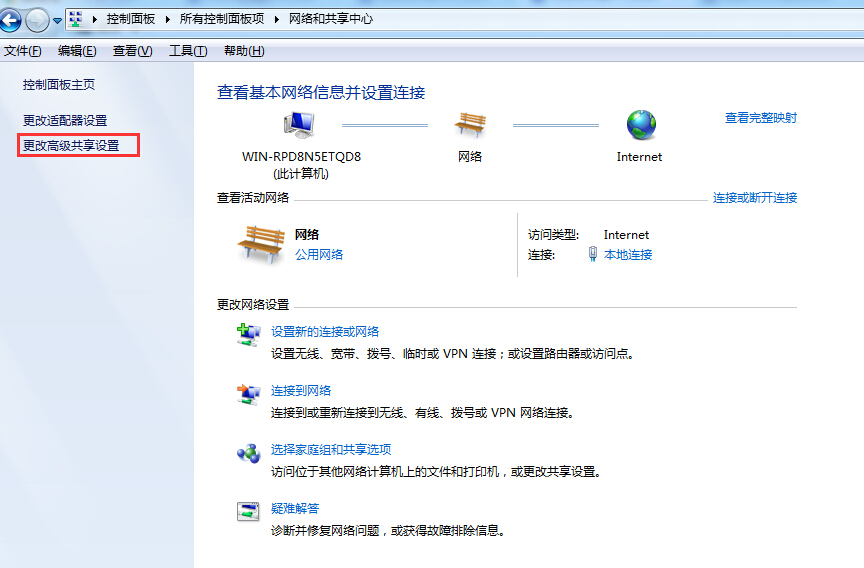864x568 pixels.
Task: Click the 查看基本网络信息并设置连接 heading
Action: pos(321,93)
